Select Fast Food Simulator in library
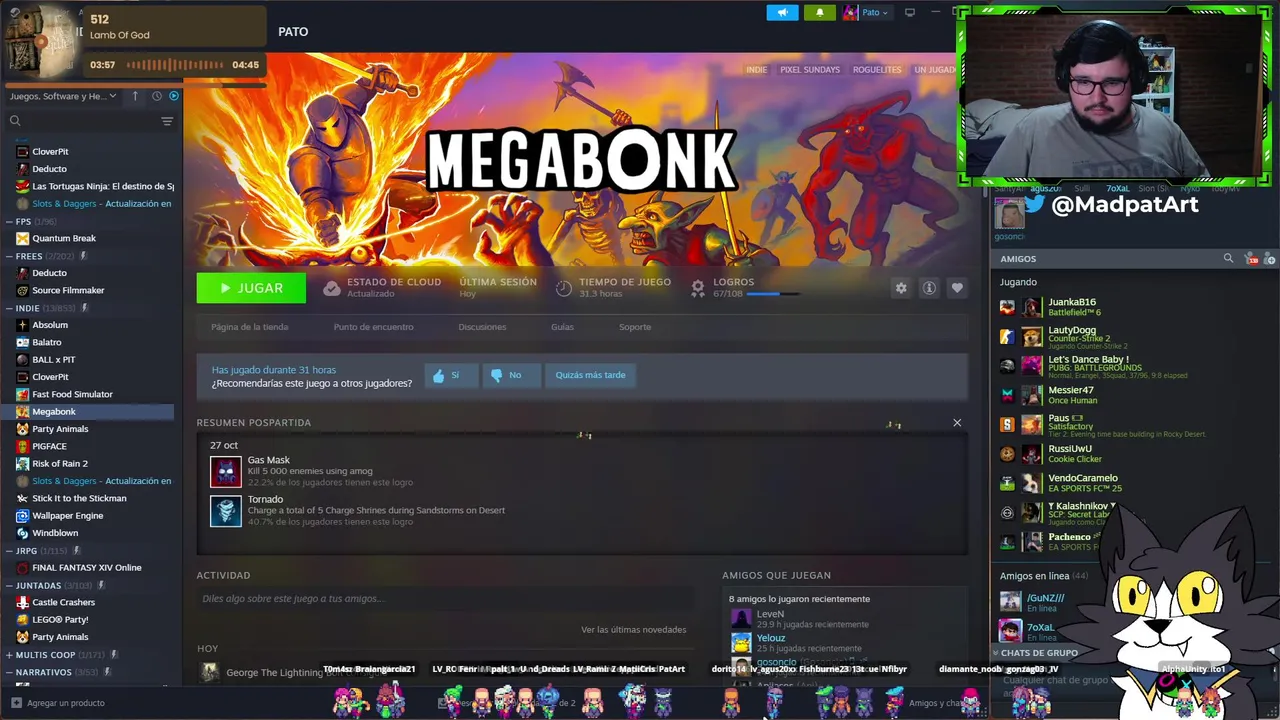Image resolution: width=1280 pixels, height=720 pixels. [x=72, y=394]
